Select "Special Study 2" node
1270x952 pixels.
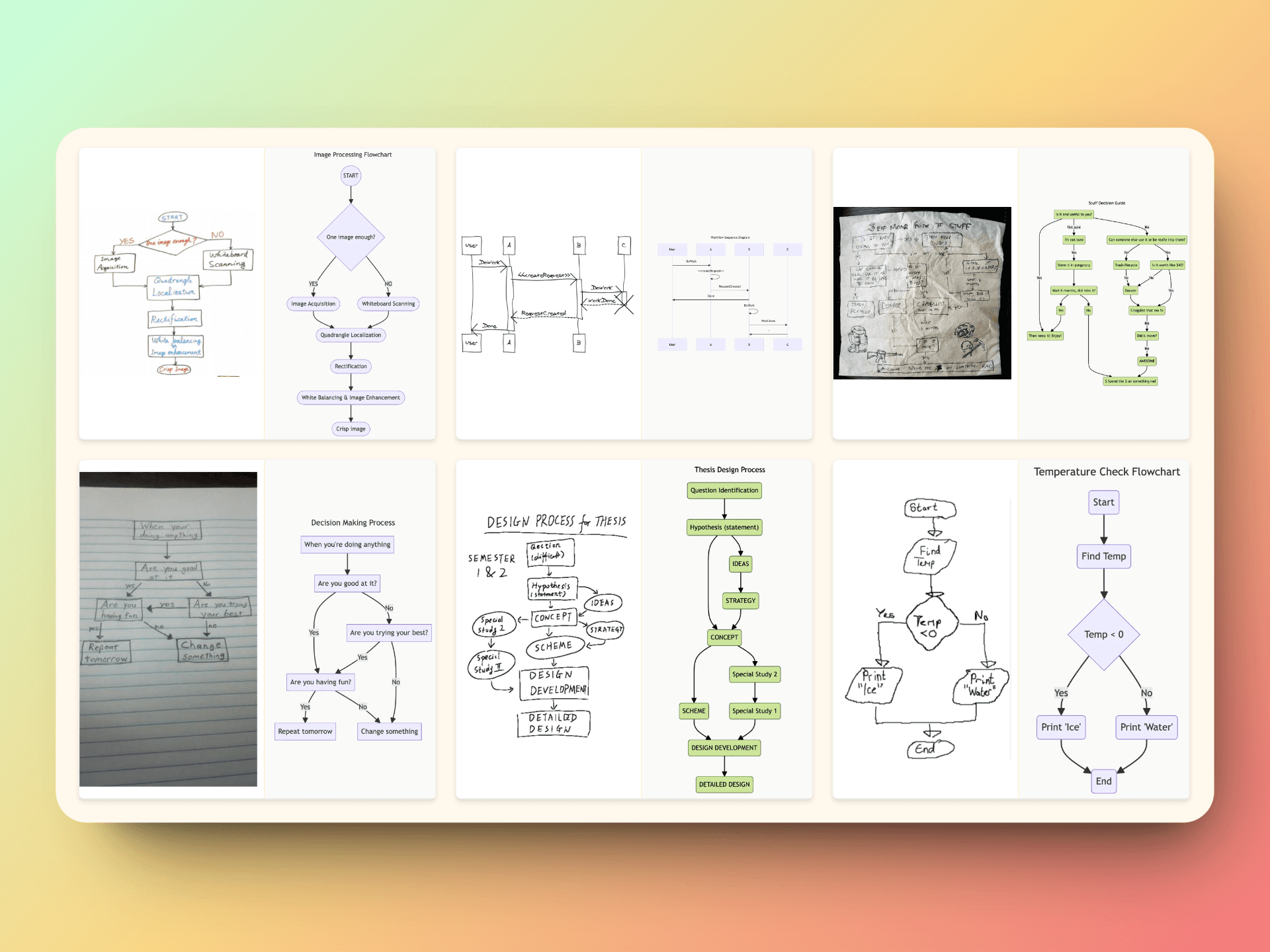(x=754, y=674)
